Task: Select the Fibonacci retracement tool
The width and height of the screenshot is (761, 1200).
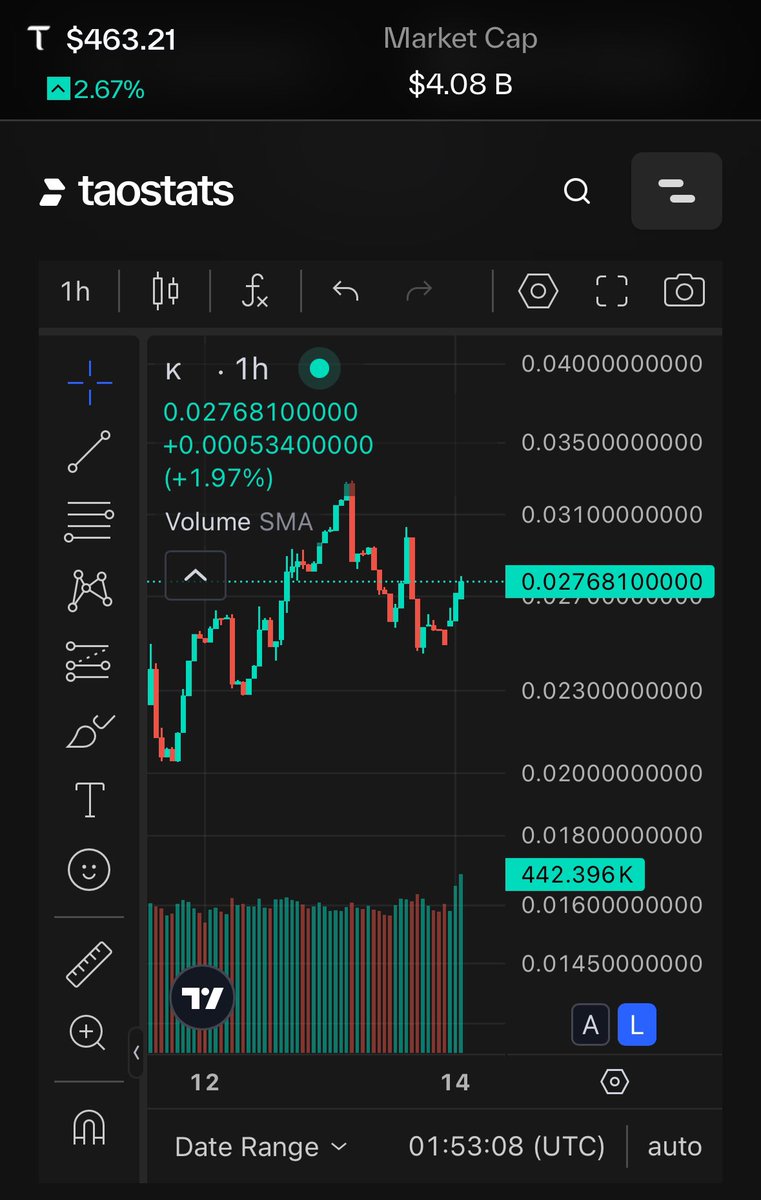Action: click(x=90, y=520)
